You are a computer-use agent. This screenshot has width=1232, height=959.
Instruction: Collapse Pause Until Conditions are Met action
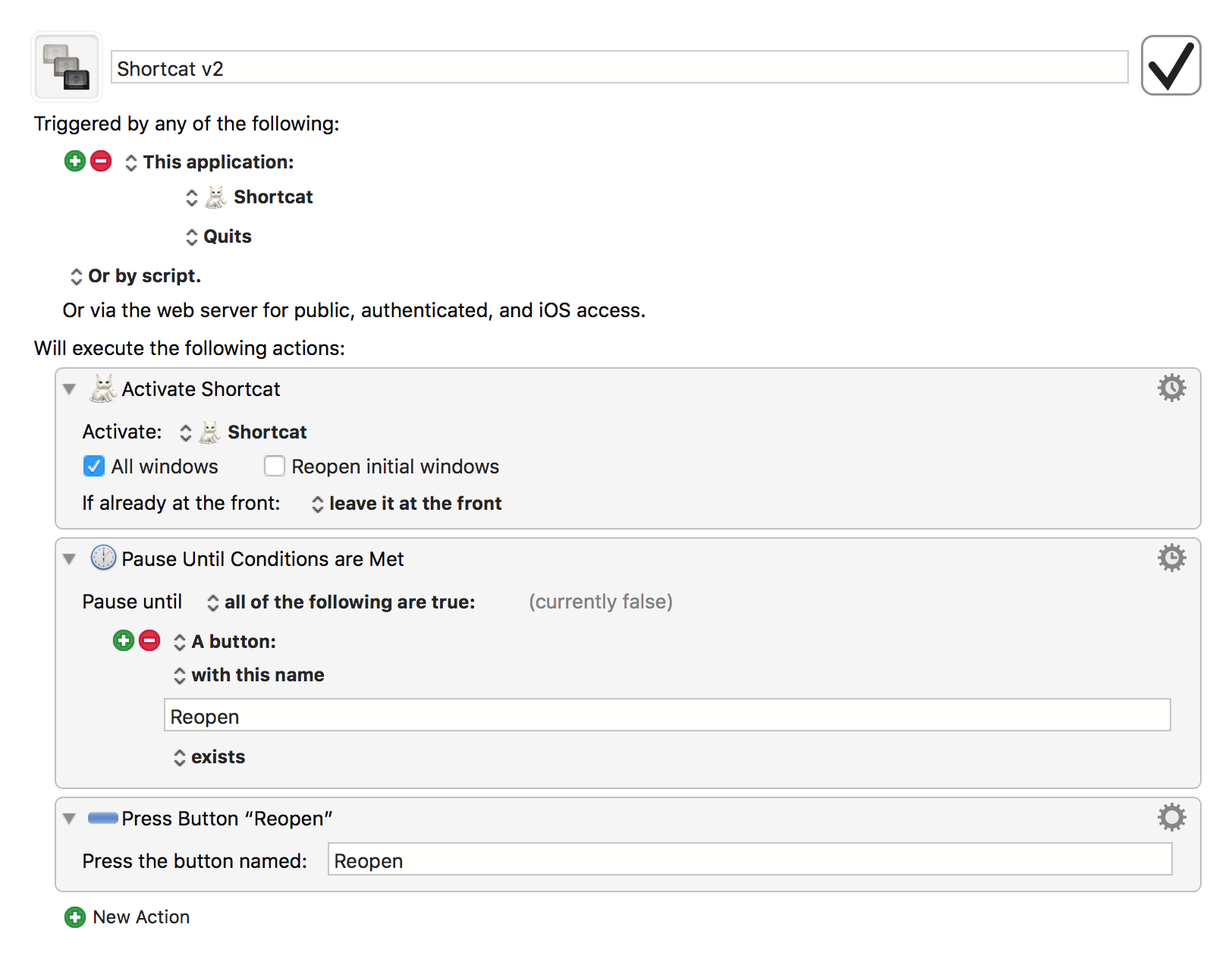[70, 559]
